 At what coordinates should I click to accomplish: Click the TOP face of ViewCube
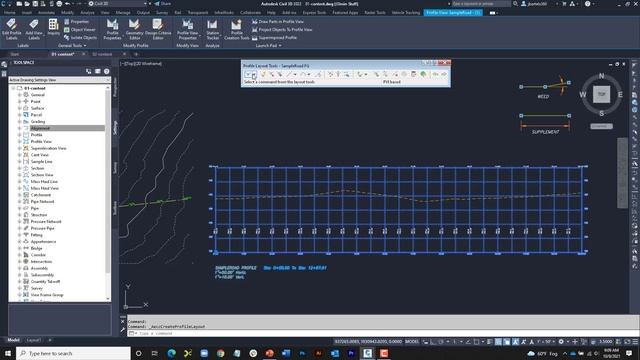pos(601,94)
